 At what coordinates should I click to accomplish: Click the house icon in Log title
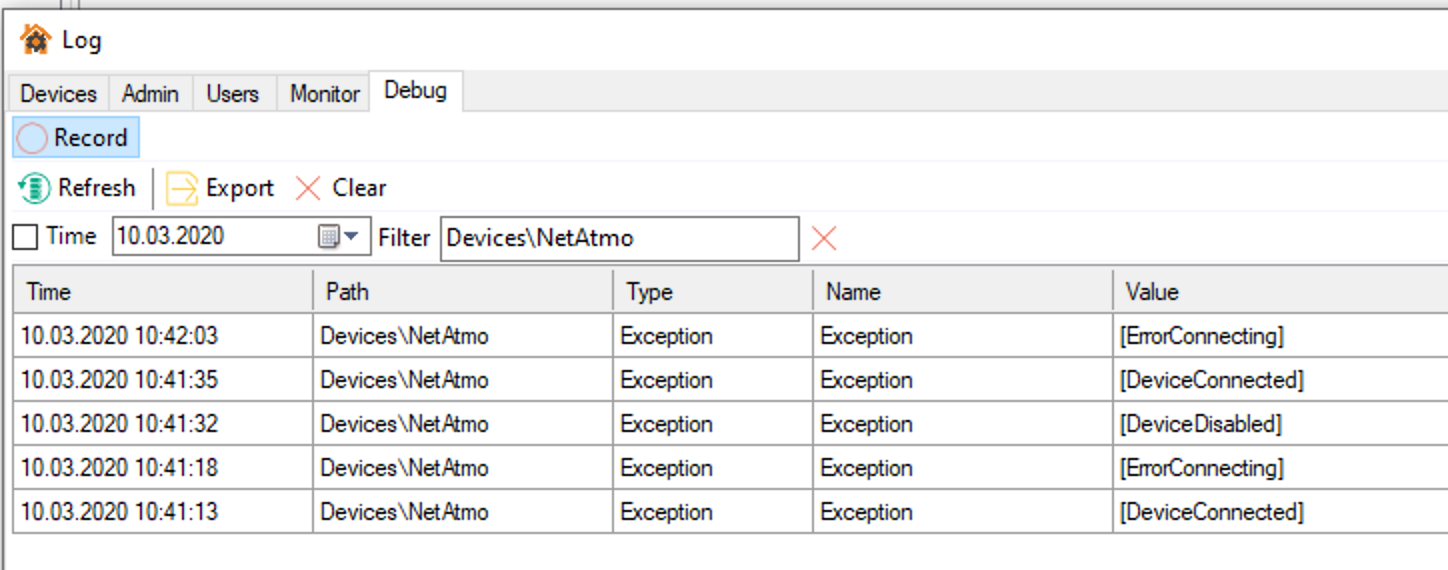pos(35,40)
